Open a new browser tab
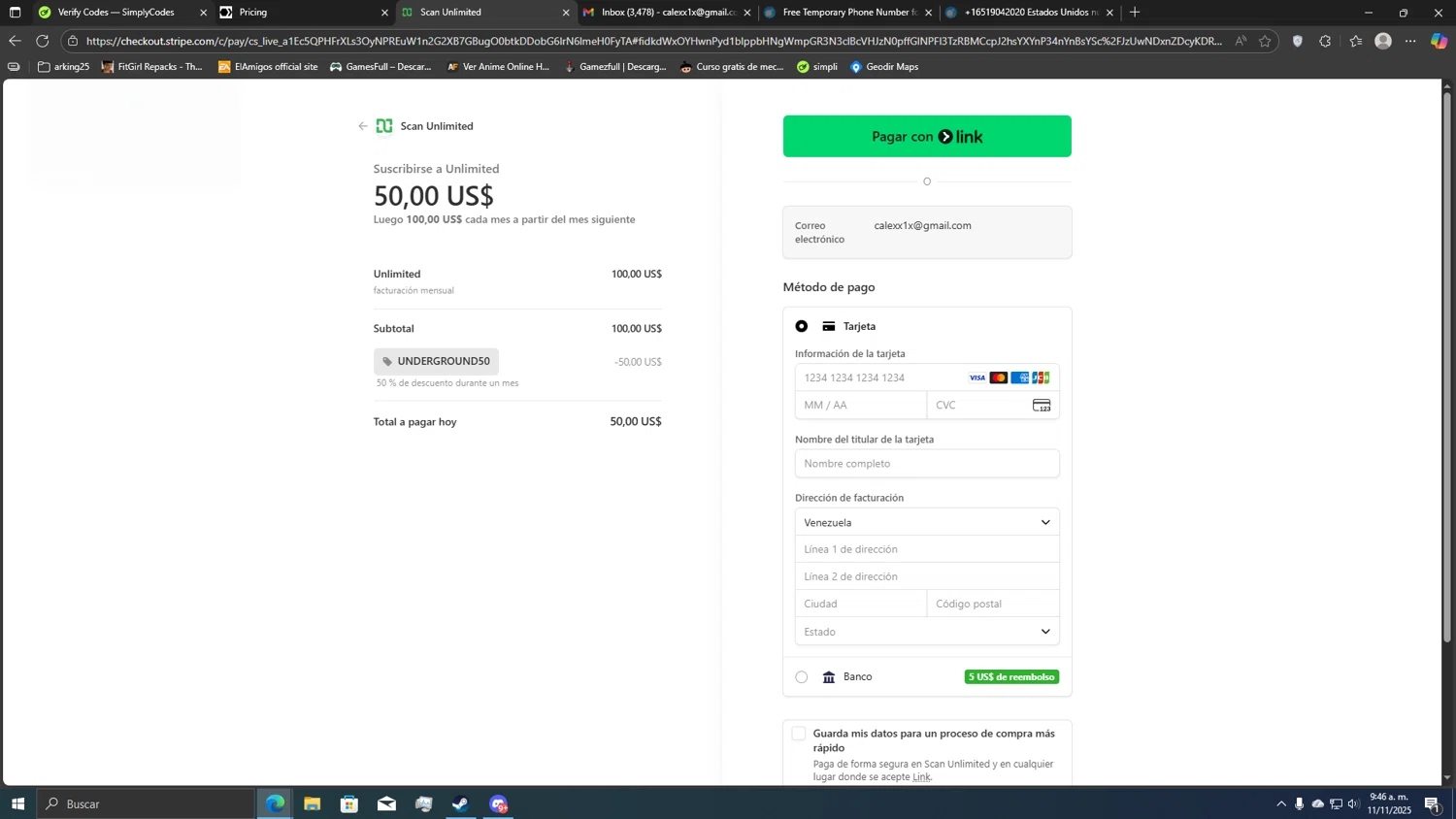Image resolution: width=1456 pixels, height=819 pixels. point(1135,13)
